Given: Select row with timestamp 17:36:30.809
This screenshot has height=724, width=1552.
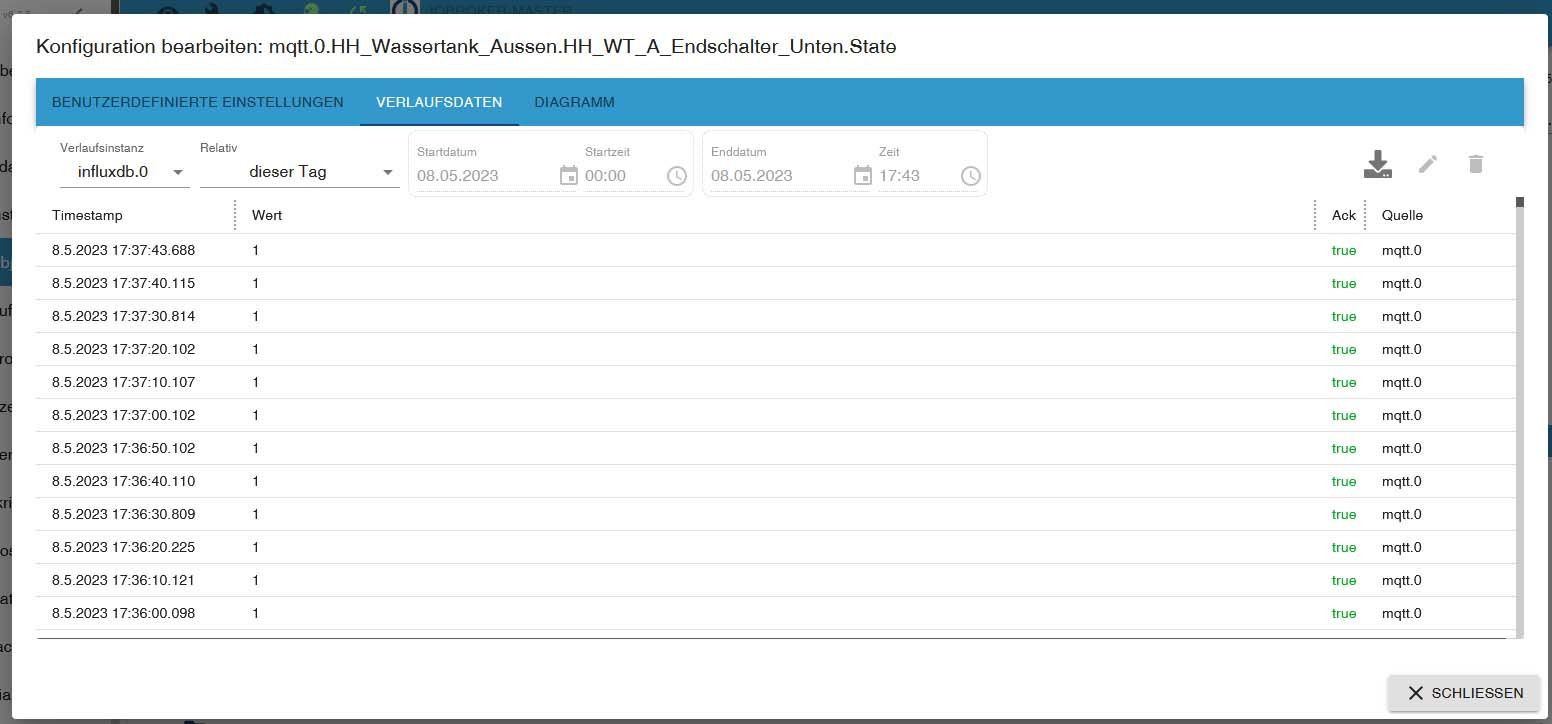Looking at the screenshot, I should [x=775, y=514].
